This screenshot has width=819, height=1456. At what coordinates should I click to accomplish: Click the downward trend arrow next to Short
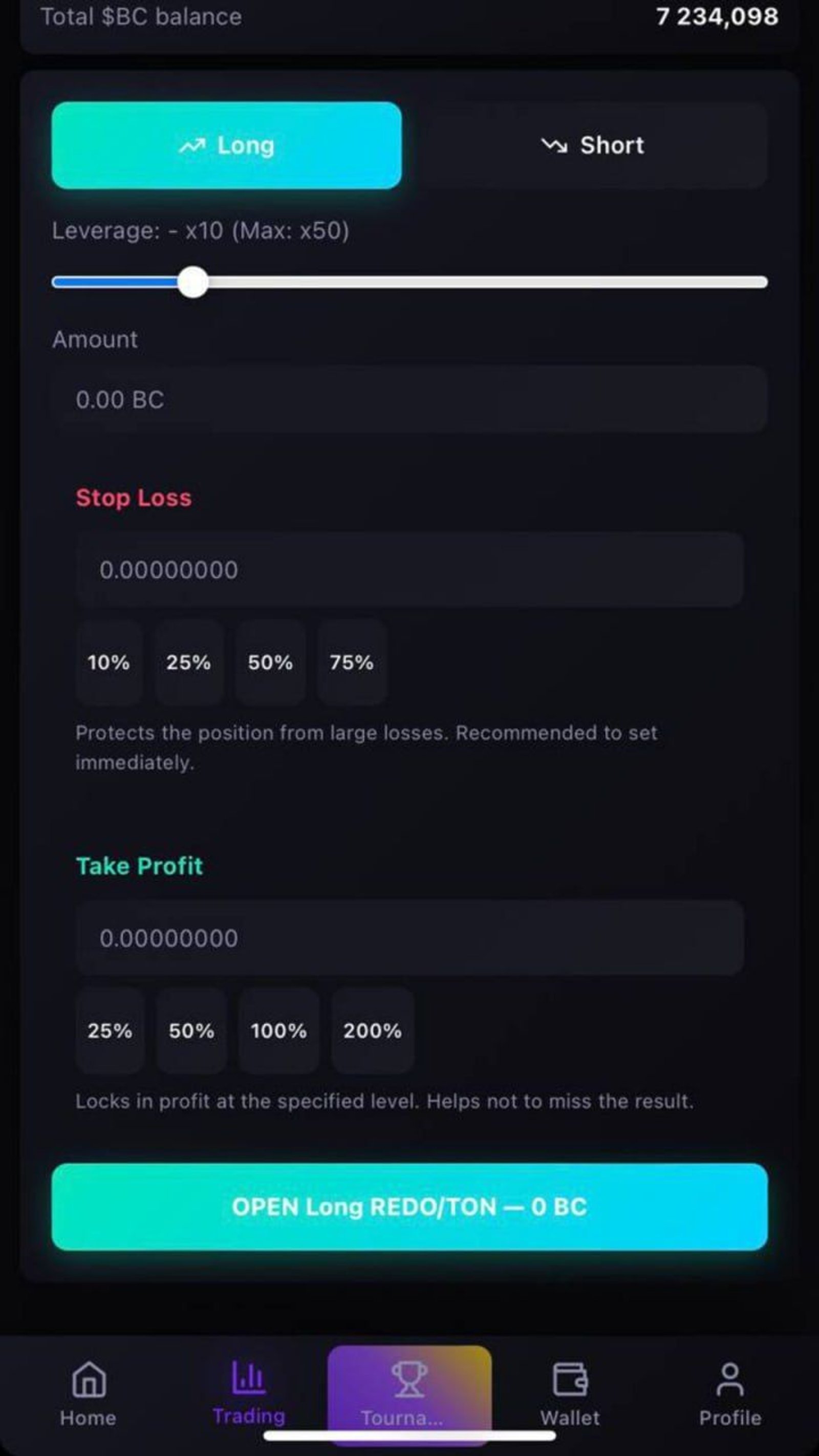(x=554, y=145)
